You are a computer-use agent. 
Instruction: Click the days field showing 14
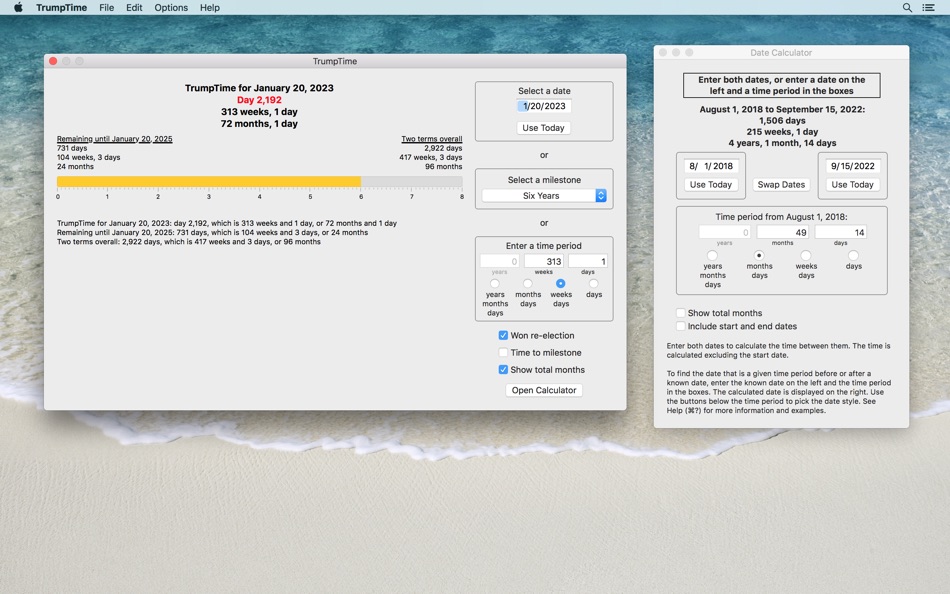pos(840,232)
